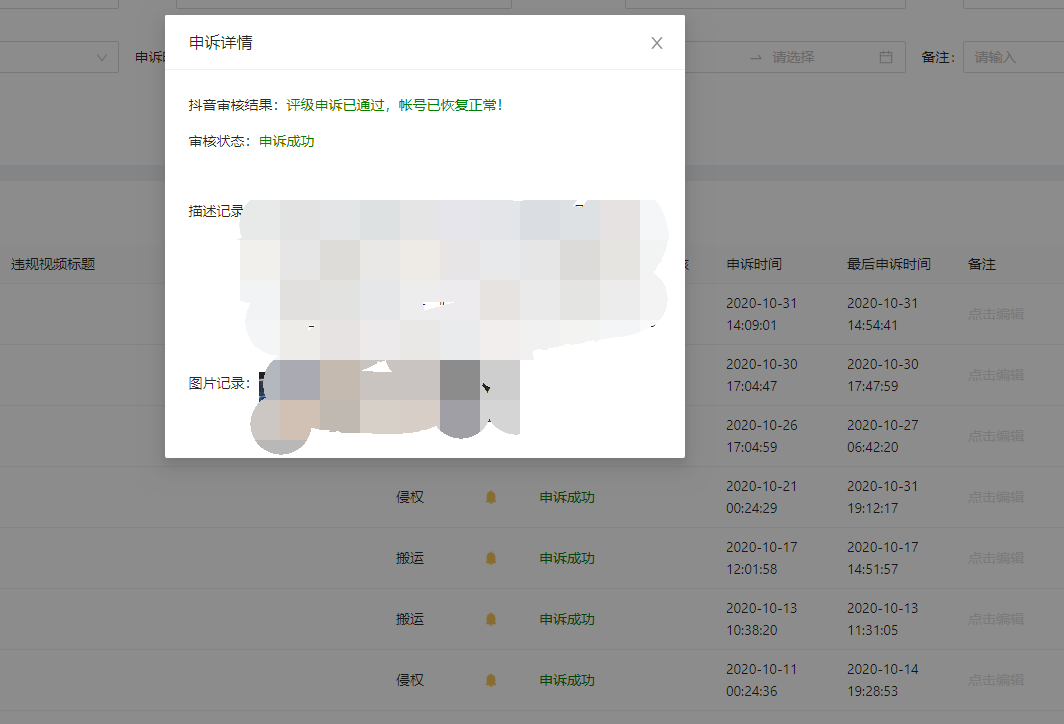Image resolution: width=1064 pixels, height=724 pixels.
Task: Click the 评级申诉已通过 review result text
Action: pyautogui.click(x=394, y=105)
